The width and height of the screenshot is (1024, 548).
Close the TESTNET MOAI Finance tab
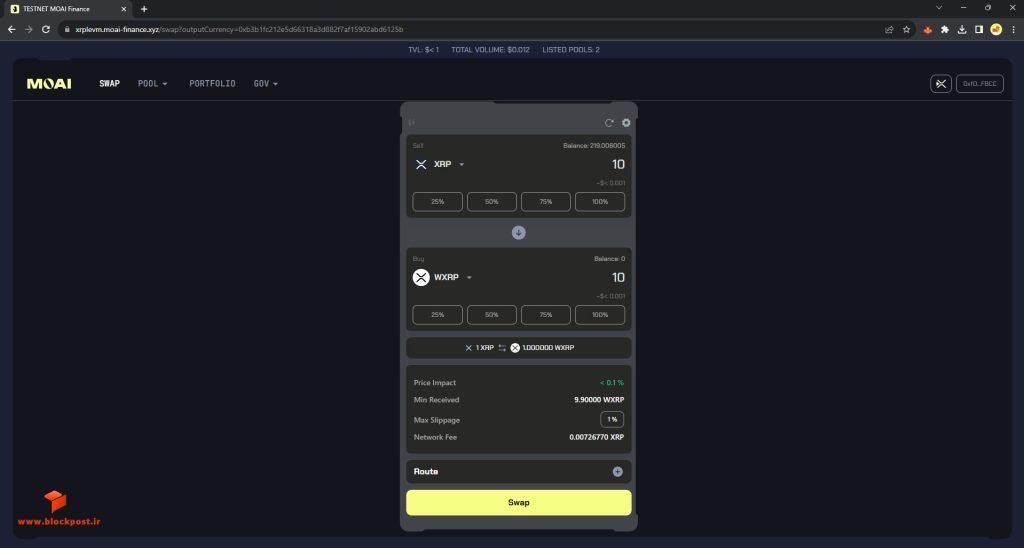coord(124,9)
